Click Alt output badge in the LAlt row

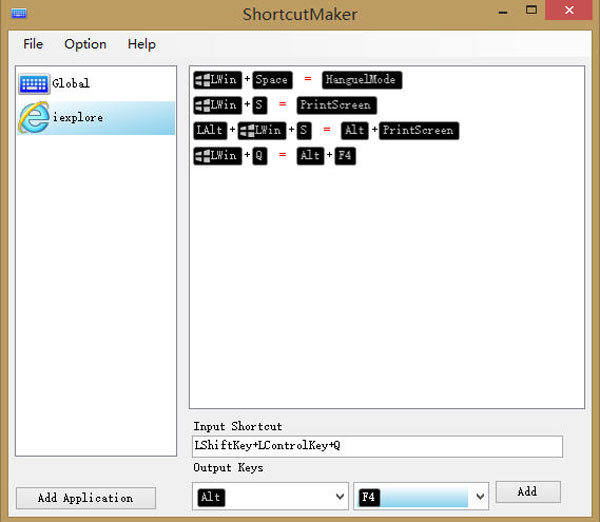(355, 130)
